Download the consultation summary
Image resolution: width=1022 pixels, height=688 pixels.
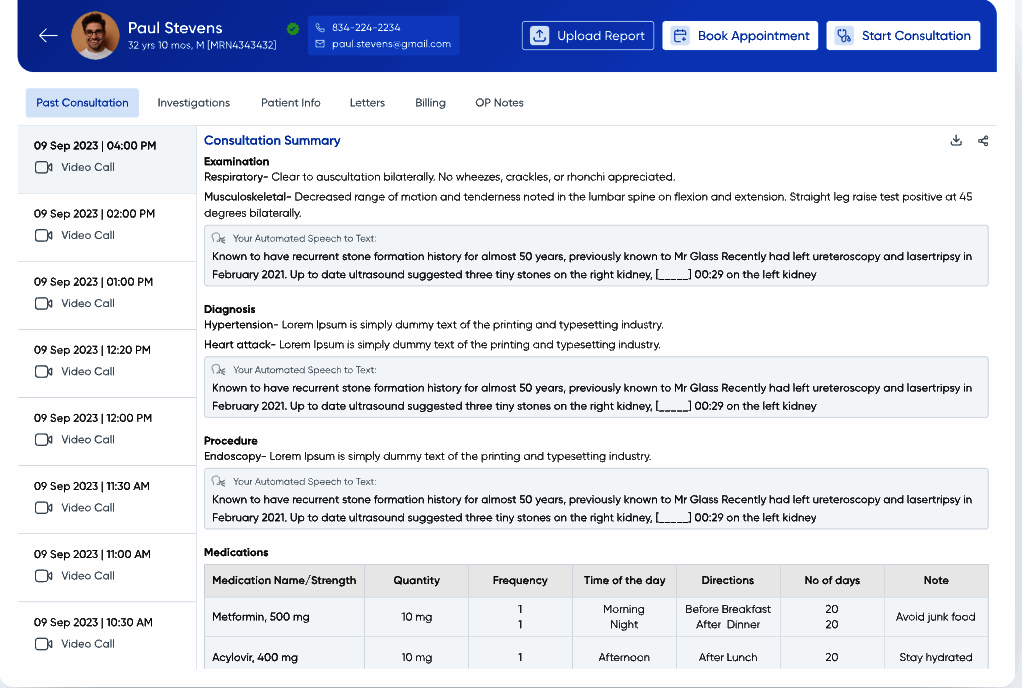tap(956, 141)
